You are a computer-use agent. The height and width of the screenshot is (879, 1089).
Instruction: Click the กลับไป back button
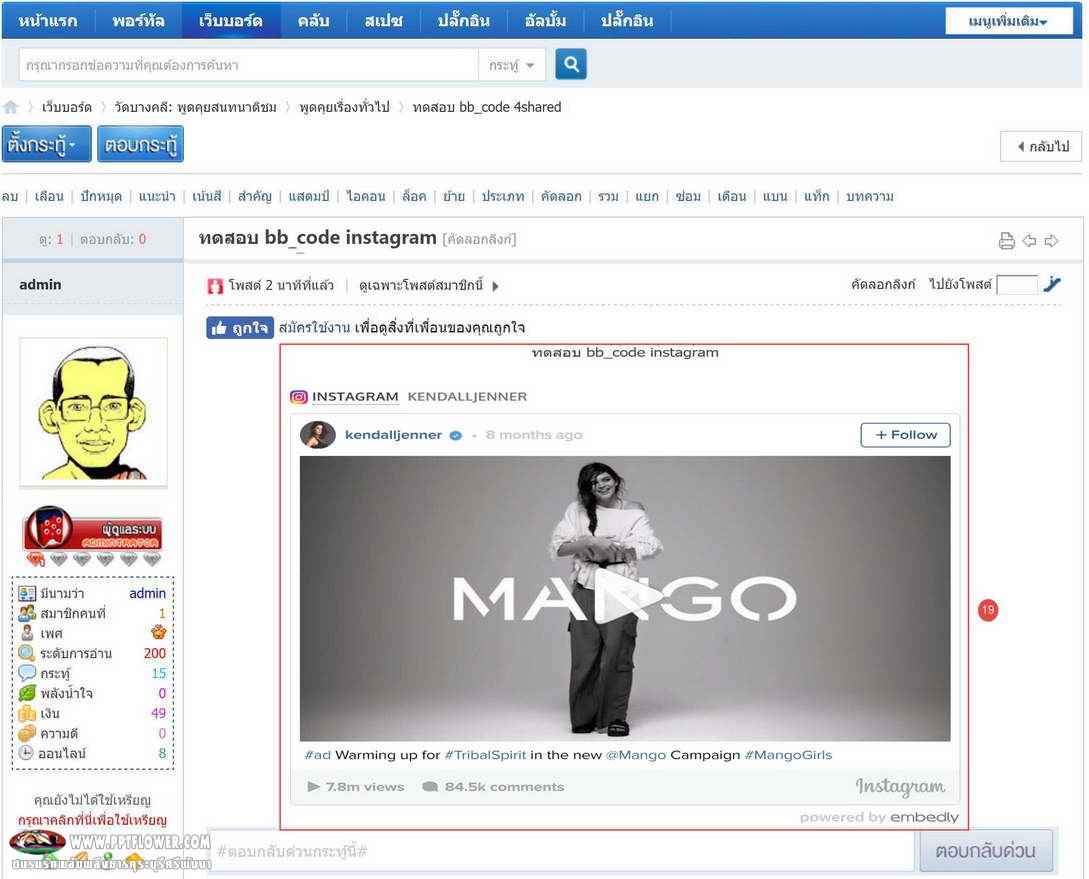point(1042,146)
